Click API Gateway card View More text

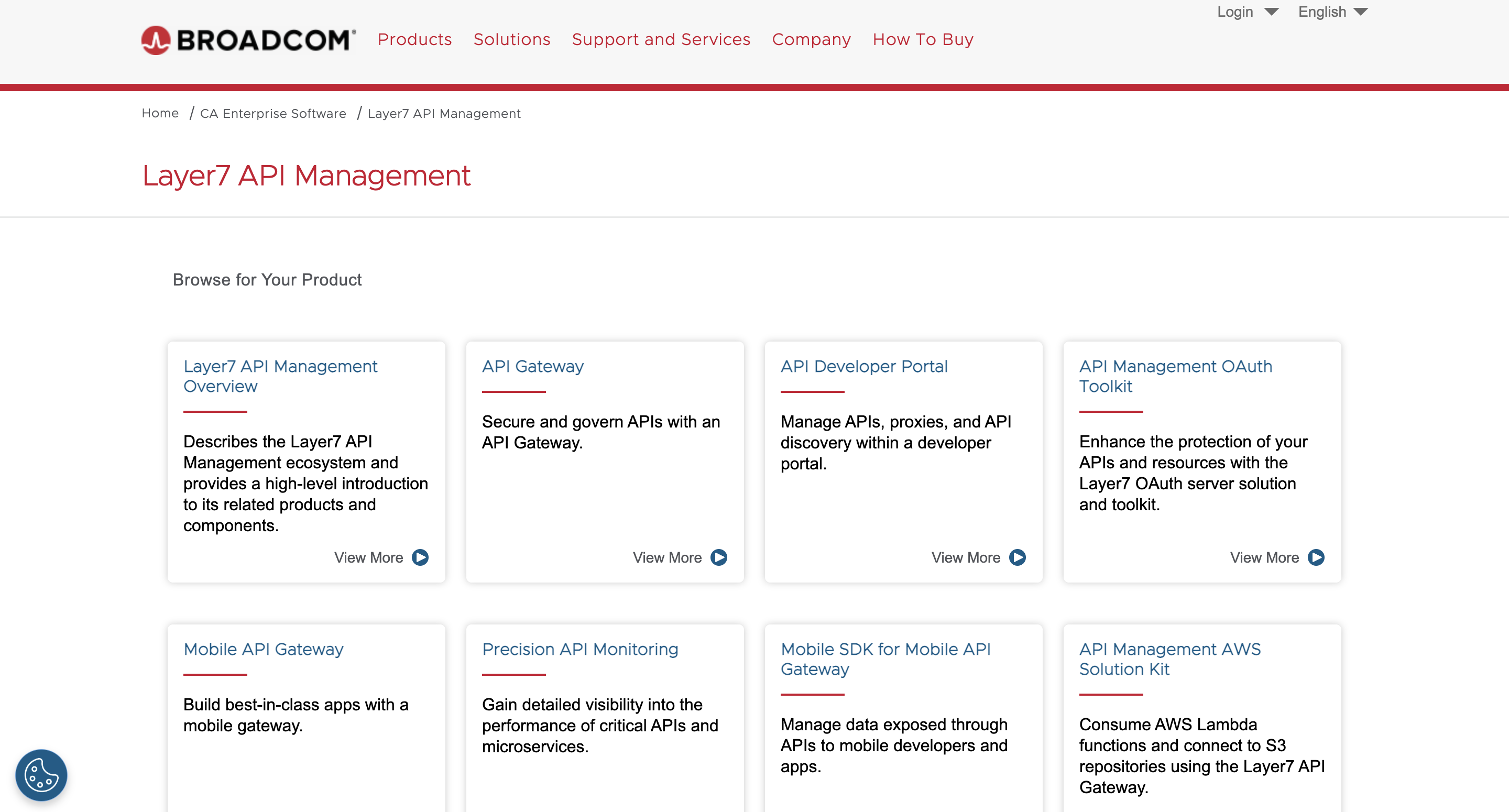click(x=666, y=557)
